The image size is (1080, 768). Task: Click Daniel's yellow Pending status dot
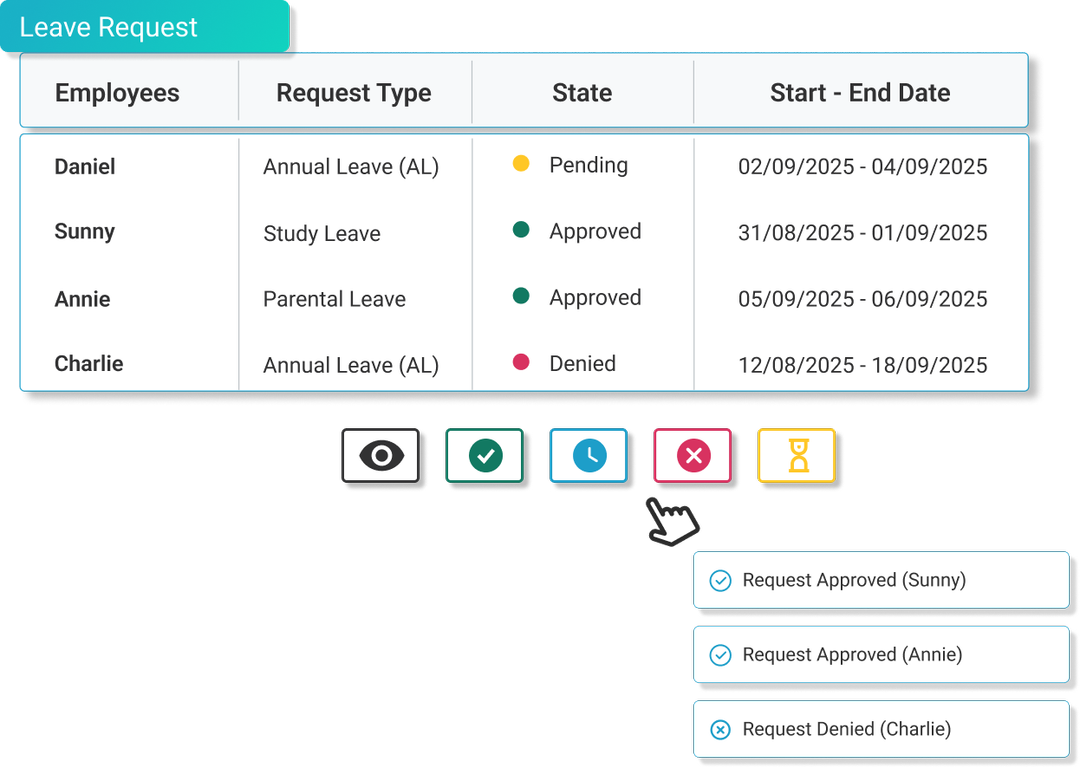(x=521, y=164)
